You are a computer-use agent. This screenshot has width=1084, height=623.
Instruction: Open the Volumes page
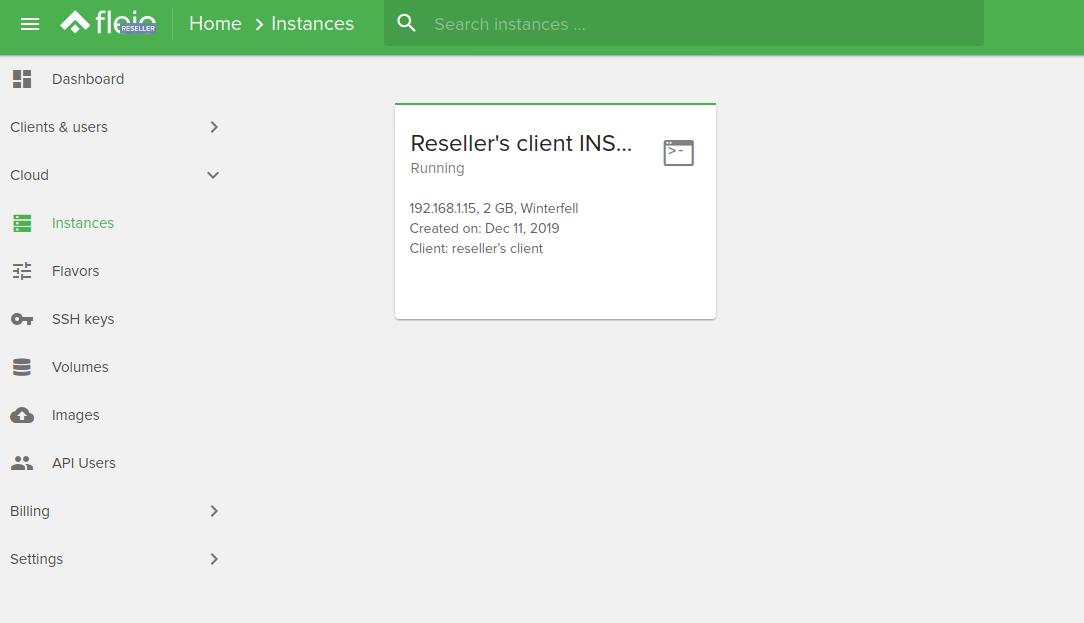pyautogui.click(x=80, y=367)
